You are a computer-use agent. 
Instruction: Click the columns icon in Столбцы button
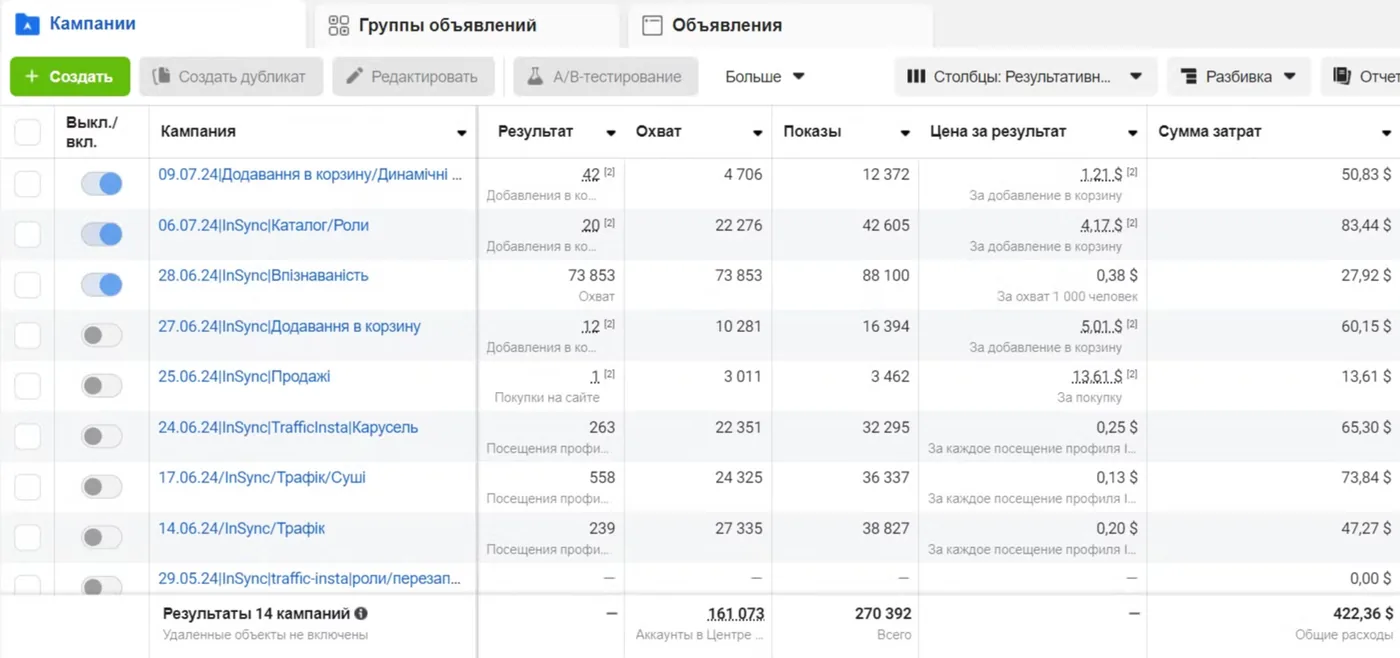(916, 76)
